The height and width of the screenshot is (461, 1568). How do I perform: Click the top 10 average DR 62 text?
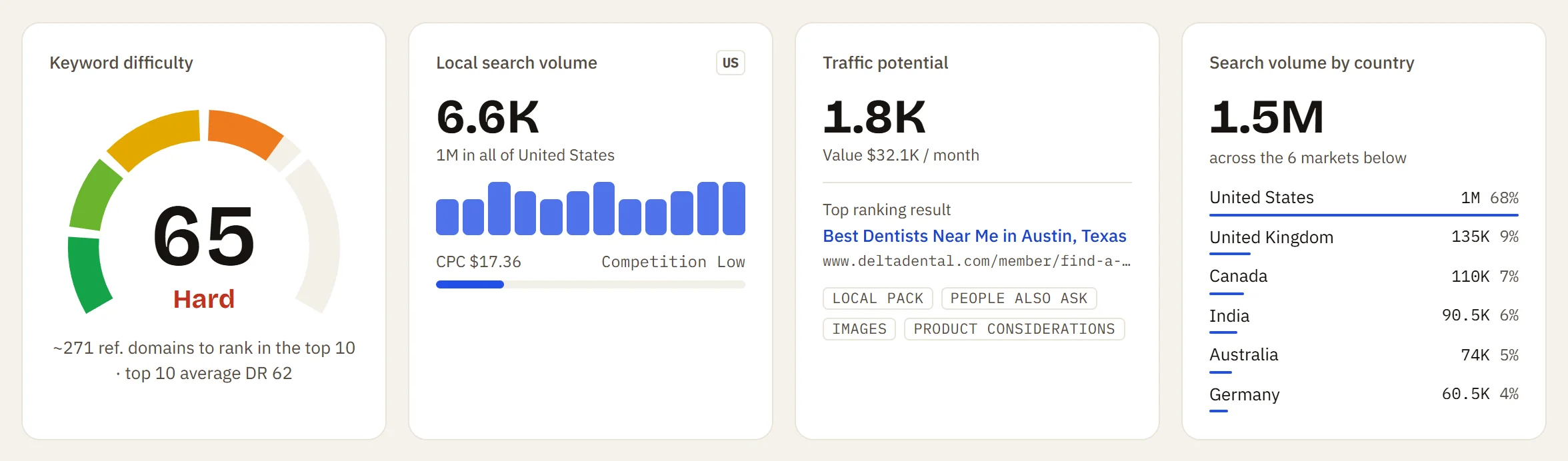208,373
